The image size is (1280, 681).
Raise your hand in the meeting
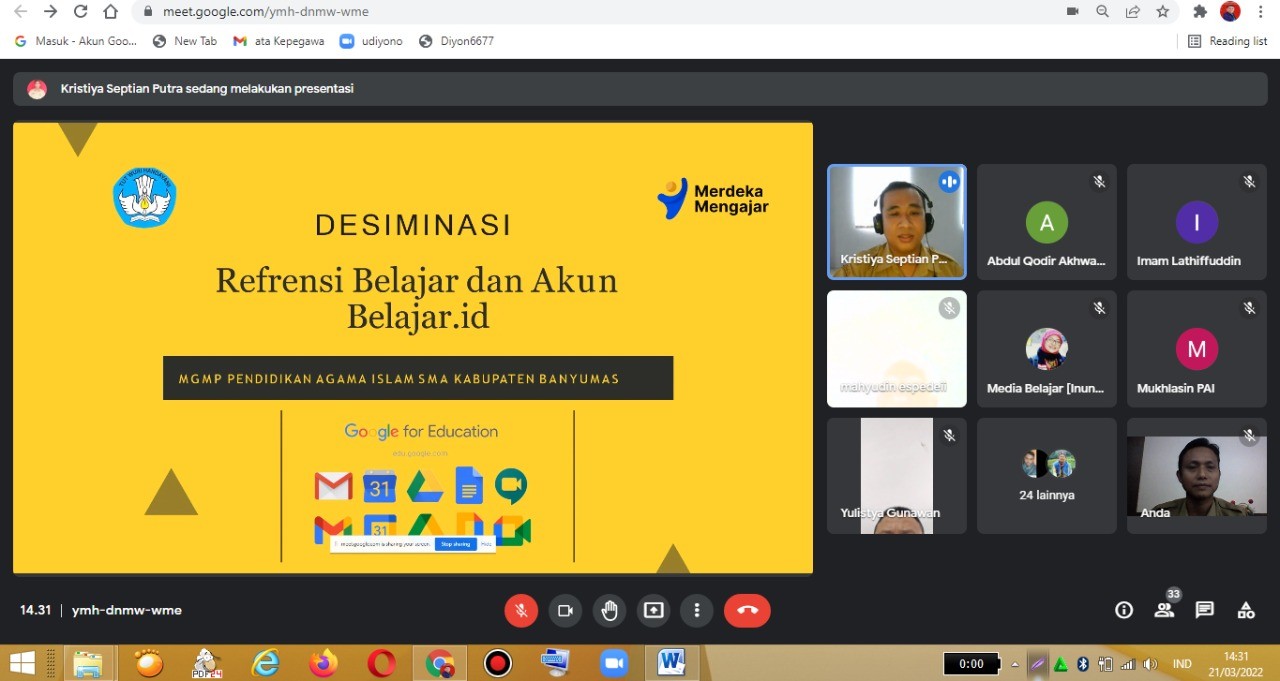609,610
